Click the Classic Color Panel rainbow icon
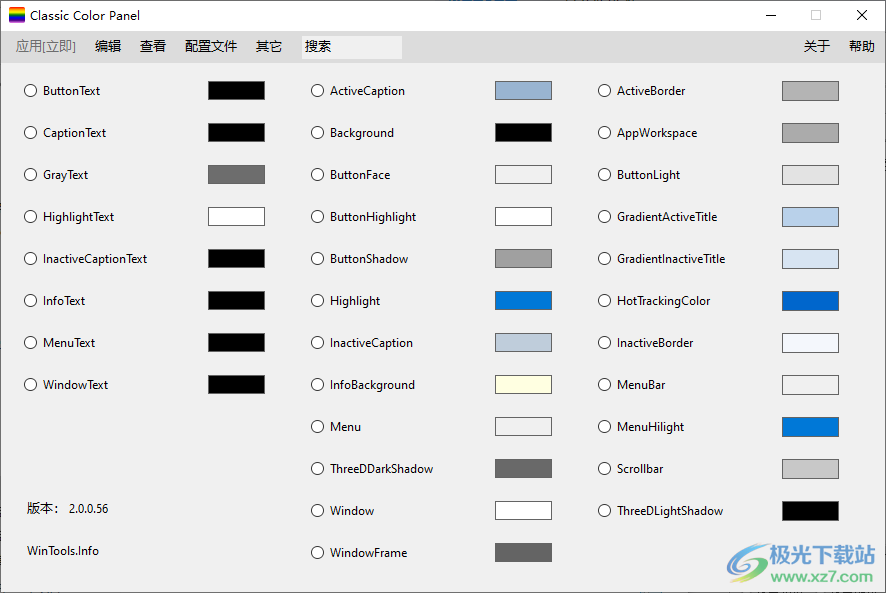886x593 pixels. point(17,15)
